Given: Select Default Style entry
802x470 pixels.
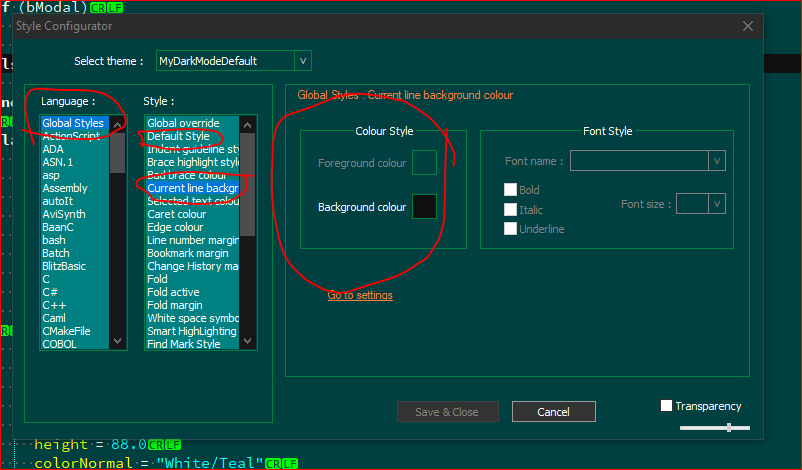Looking at the screenshot, I should coord(192,136).
